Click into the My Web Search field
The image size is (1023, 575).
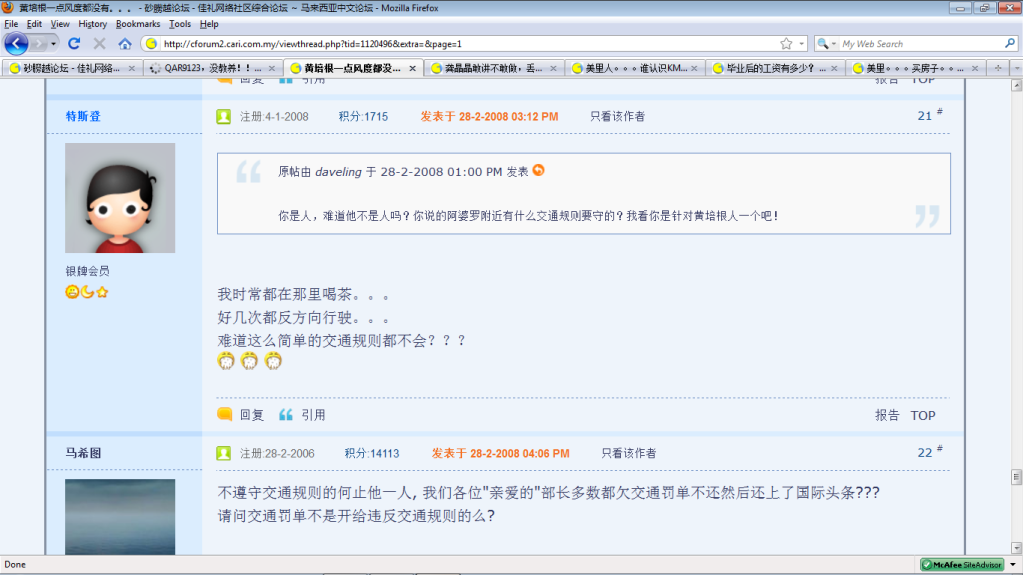(x=925, y=44)
